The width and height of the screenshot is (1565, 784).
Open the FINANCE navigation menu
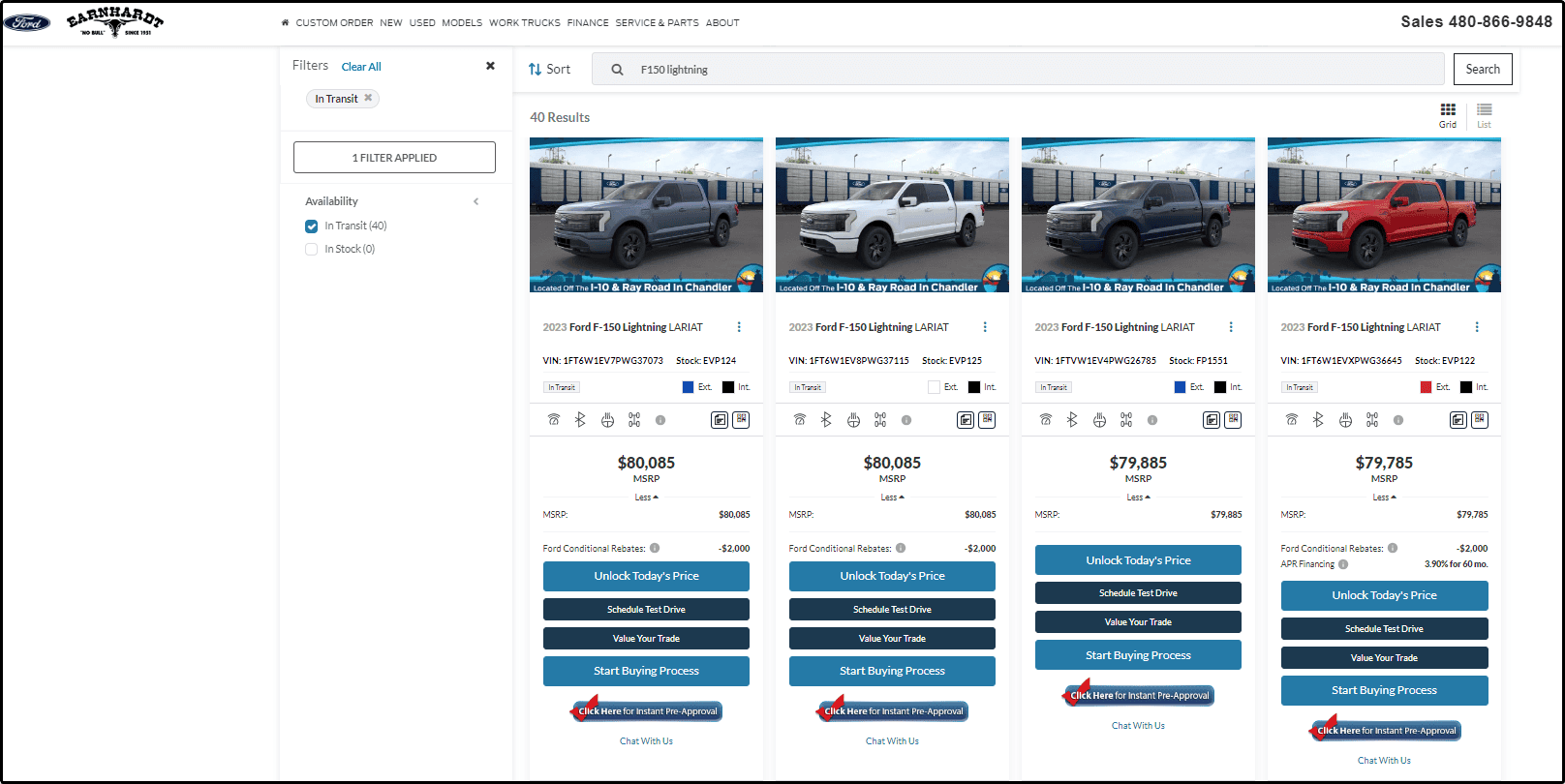click(588, 23)
